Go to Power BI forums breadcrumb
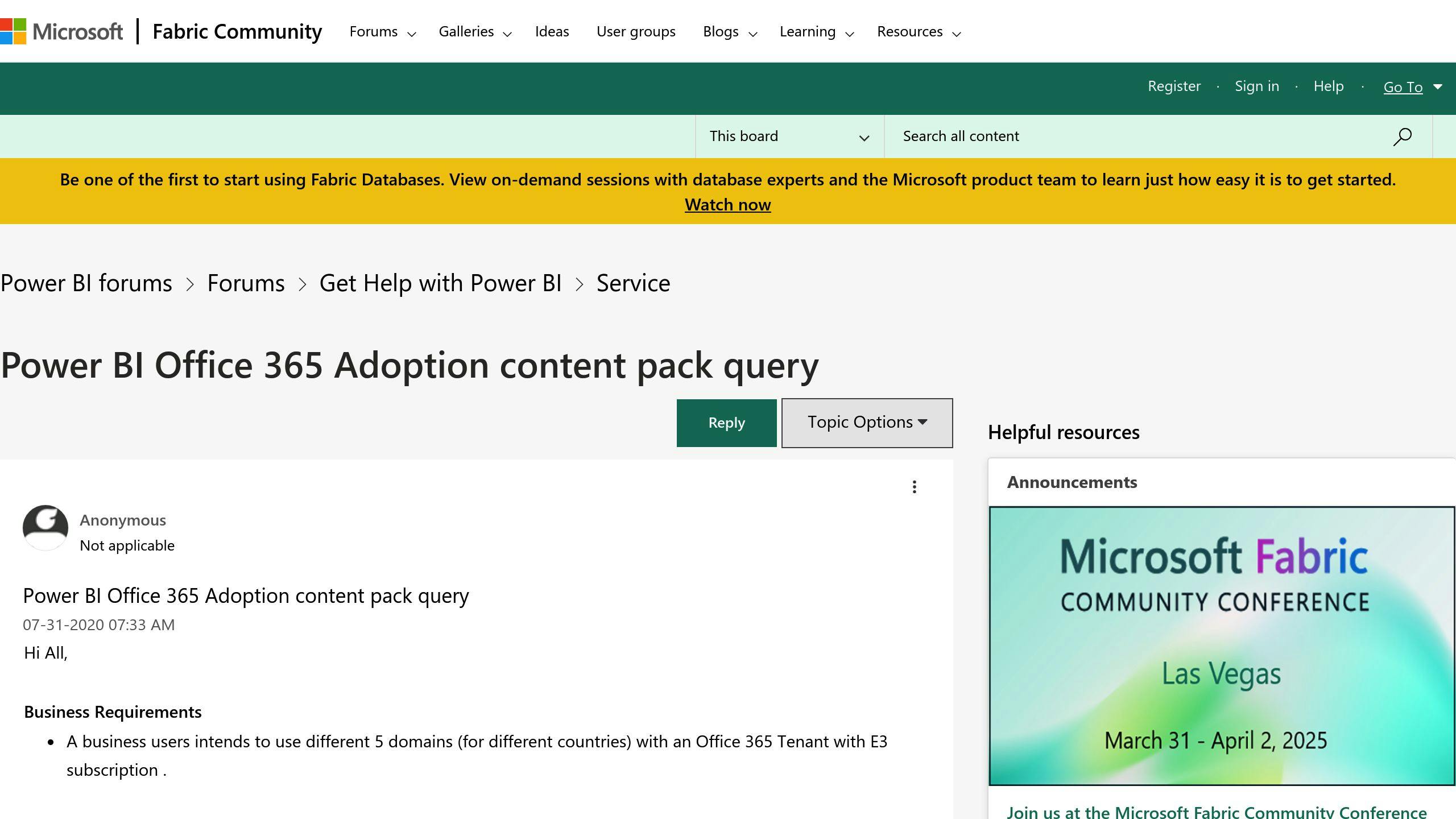 pyautogui.click(x=86, y=283)
